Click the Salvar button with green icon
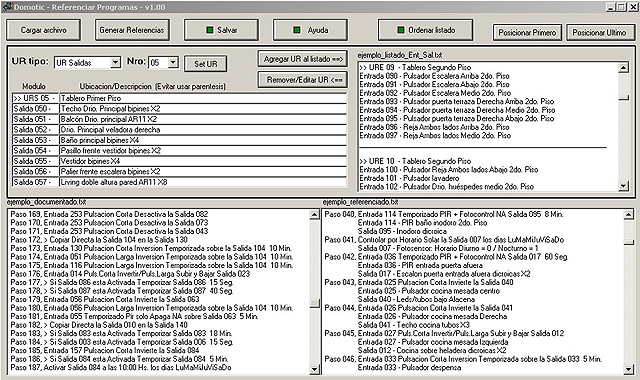The image size is (640, 380). (221, 30)
